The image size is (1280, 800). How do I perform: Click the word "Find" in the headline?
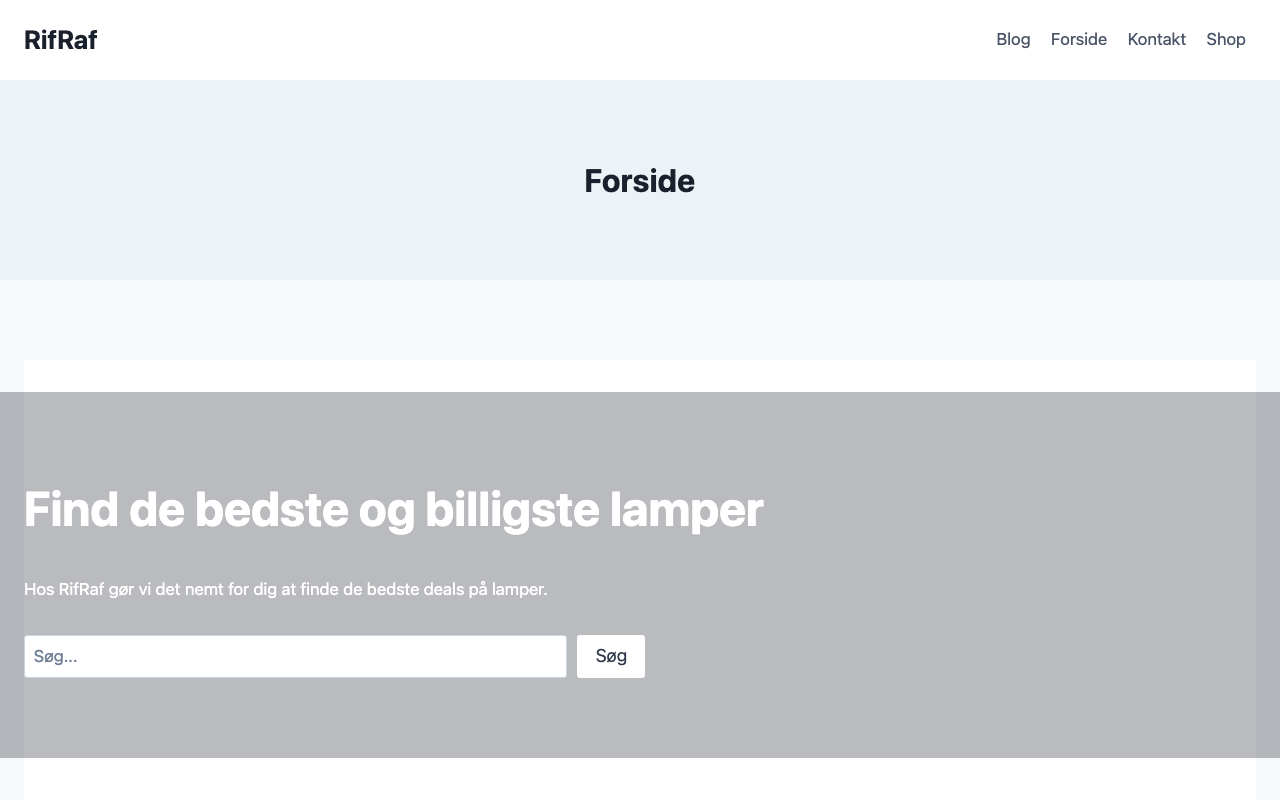[x=70, y=510]
